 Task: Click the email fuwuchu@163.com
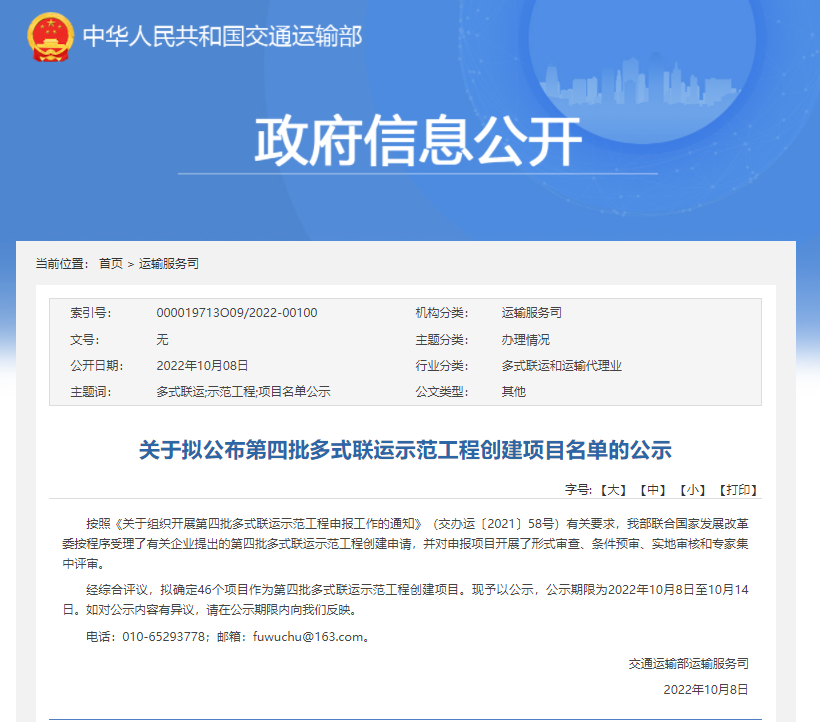308,637
